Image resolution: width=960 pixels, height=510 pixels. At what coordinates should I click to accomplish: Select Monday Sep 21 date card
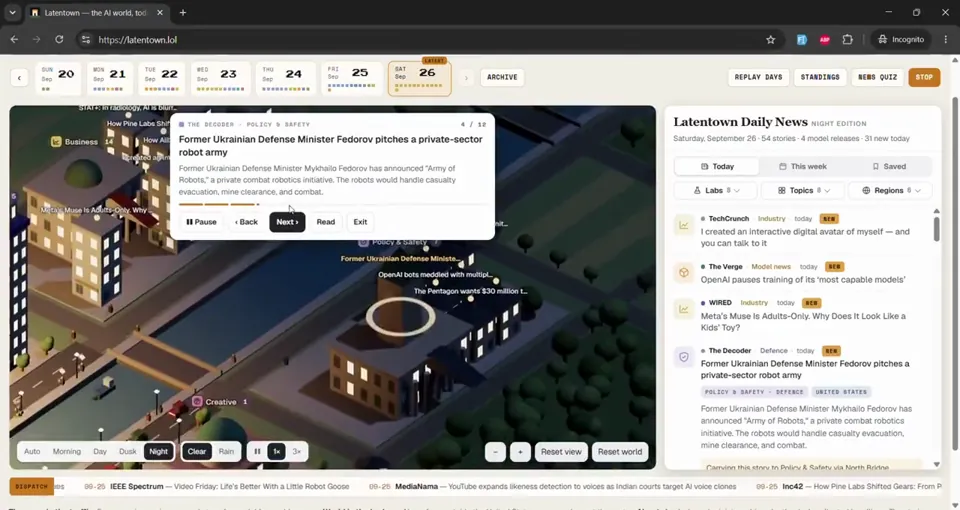coord(110,78)
